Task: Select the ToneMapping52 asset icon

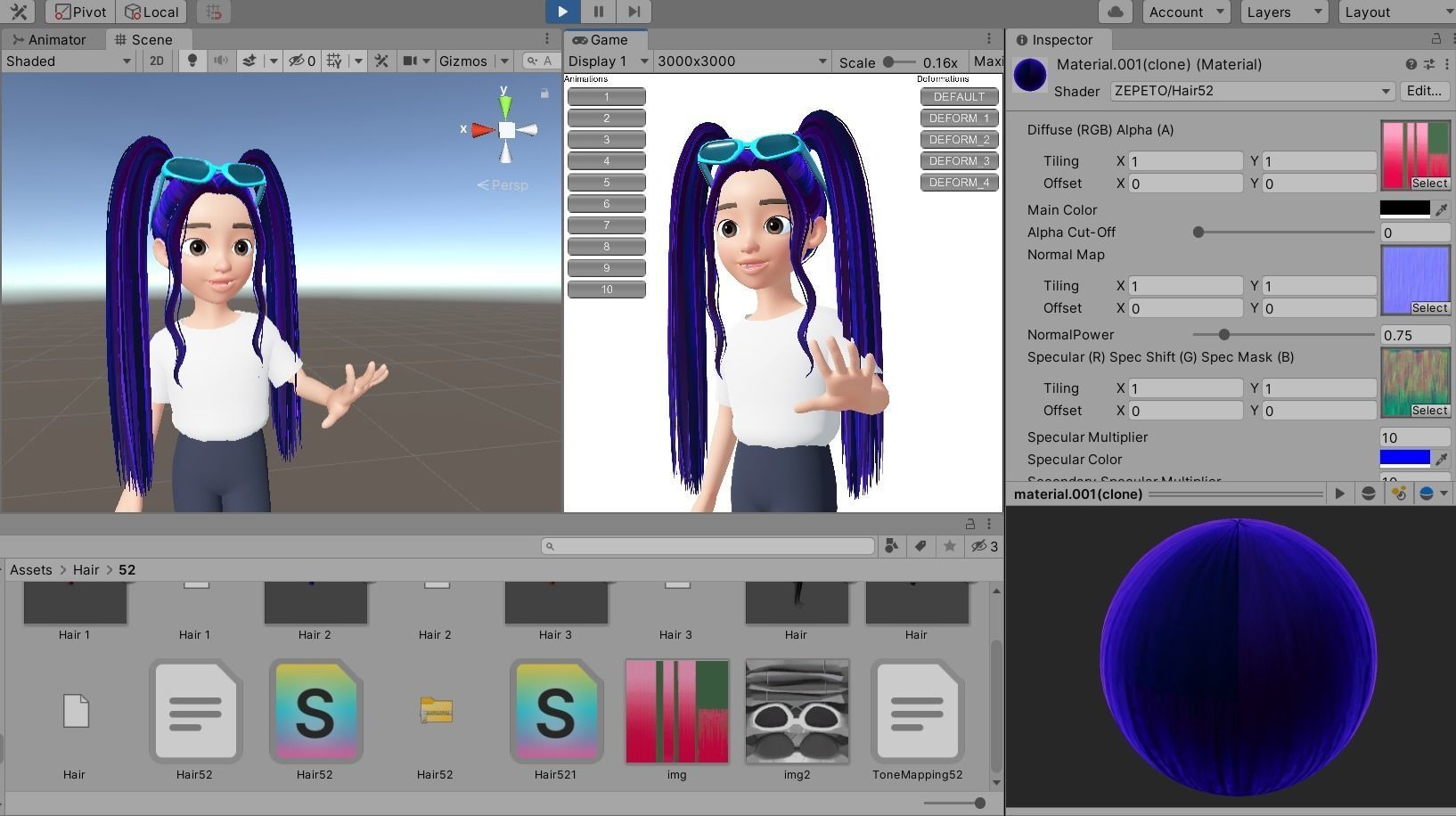Action: [x=917, y=711]
